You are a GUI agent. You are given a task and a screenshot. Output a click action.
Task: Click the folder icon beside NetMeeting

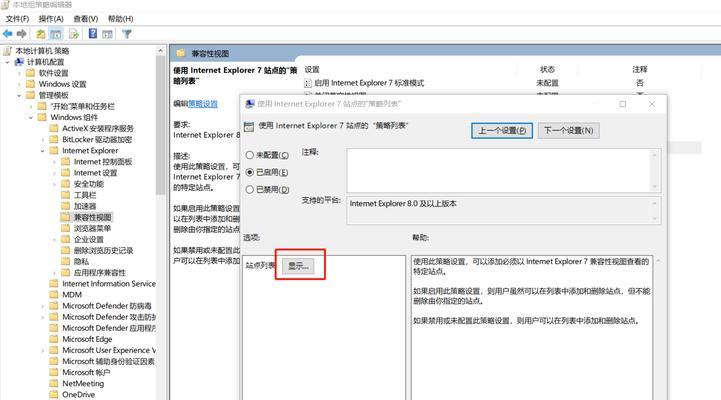pyautogui.click(x=54, y=383)
